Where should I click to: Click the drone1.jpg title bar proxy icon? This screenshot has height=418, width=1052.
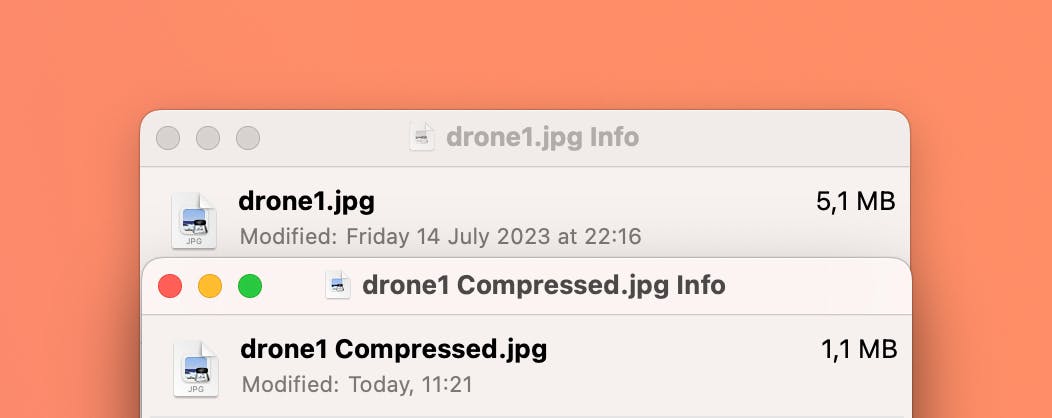[x=422, y=138]
